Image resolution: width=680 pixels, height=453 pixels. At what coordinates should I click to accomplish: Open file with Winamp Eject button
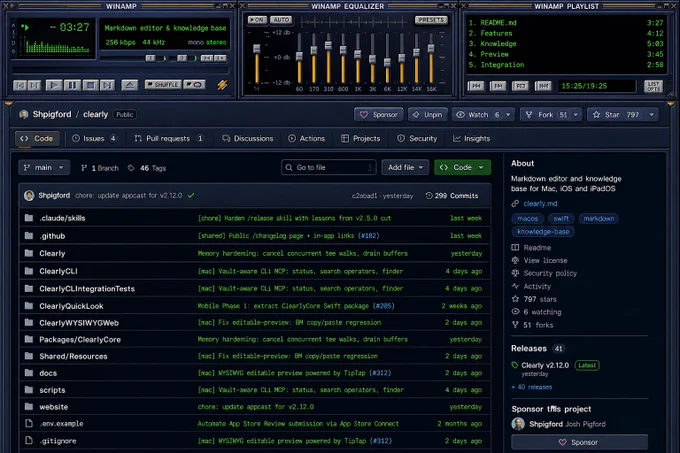point(129,85)
